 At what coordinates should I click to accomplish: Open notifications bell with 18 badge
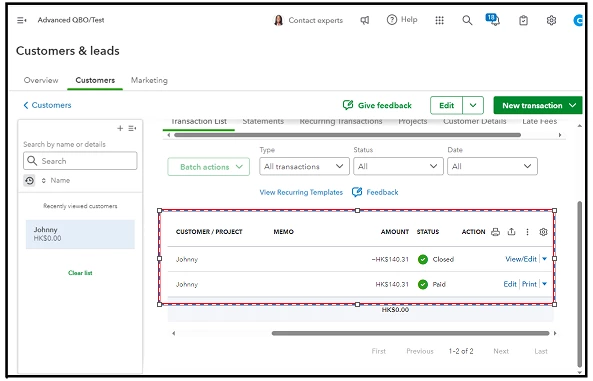click(492, 19)
